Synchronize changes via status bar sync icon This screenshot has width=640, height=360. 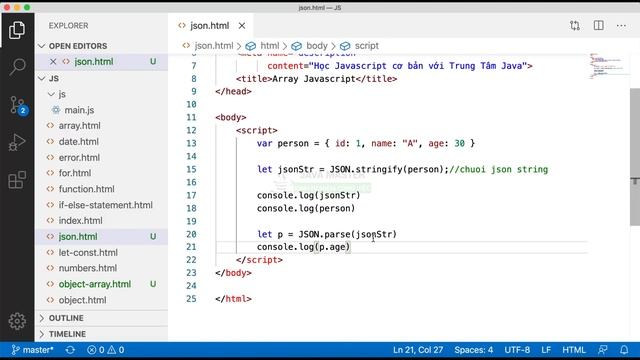click(x=70, y=350)
